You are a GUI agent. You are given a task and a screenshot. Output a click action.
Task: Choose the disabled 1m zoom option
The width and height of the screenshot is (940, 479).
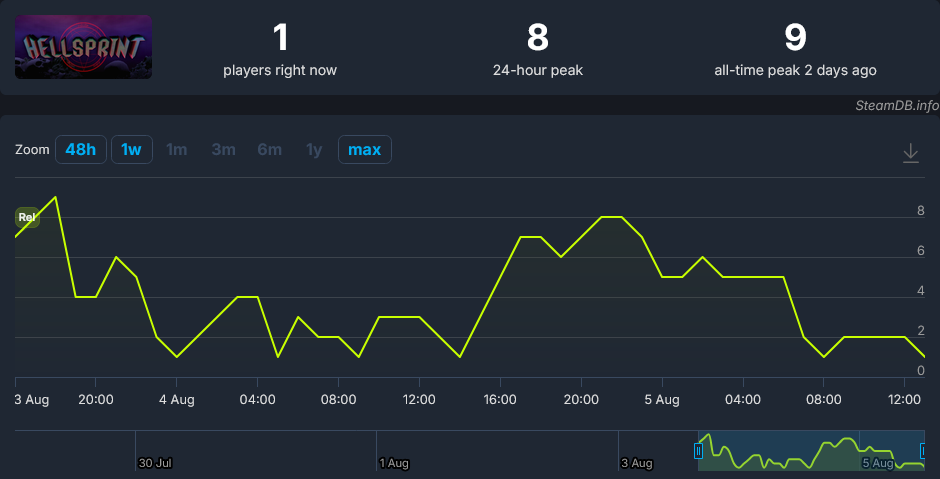coord(176,149)
